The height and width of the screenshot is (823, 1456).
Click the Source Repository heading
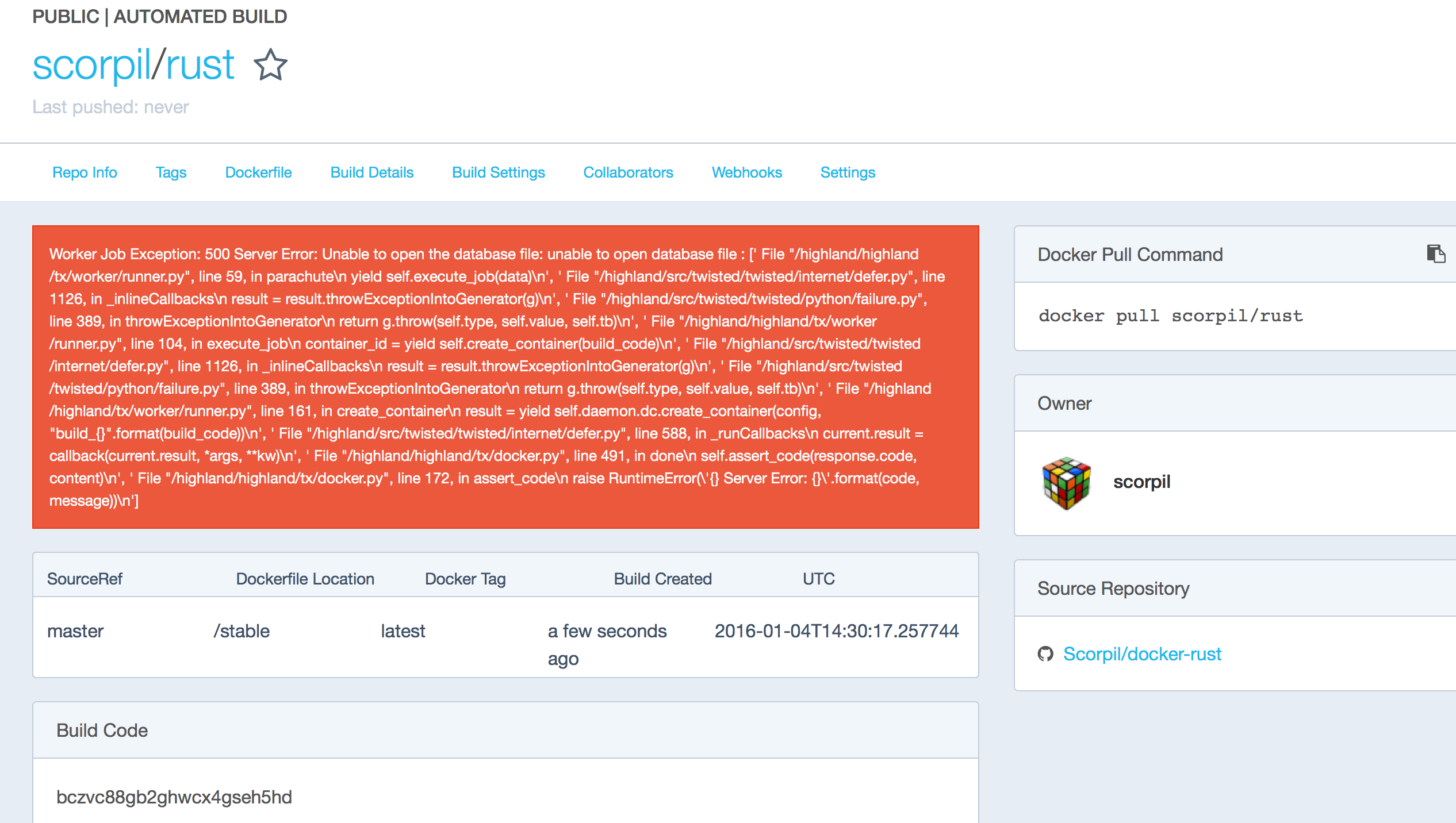(1113, 589)
